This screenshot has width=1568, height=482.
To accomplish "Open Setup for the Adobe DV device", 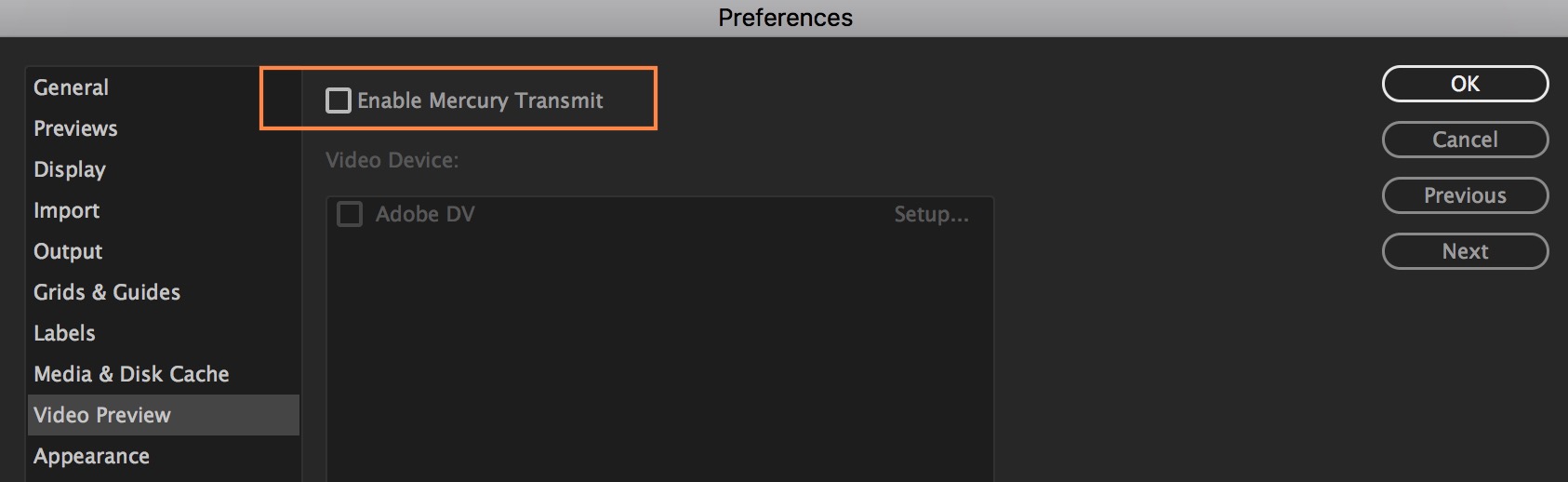I will [x=931, y=215].
